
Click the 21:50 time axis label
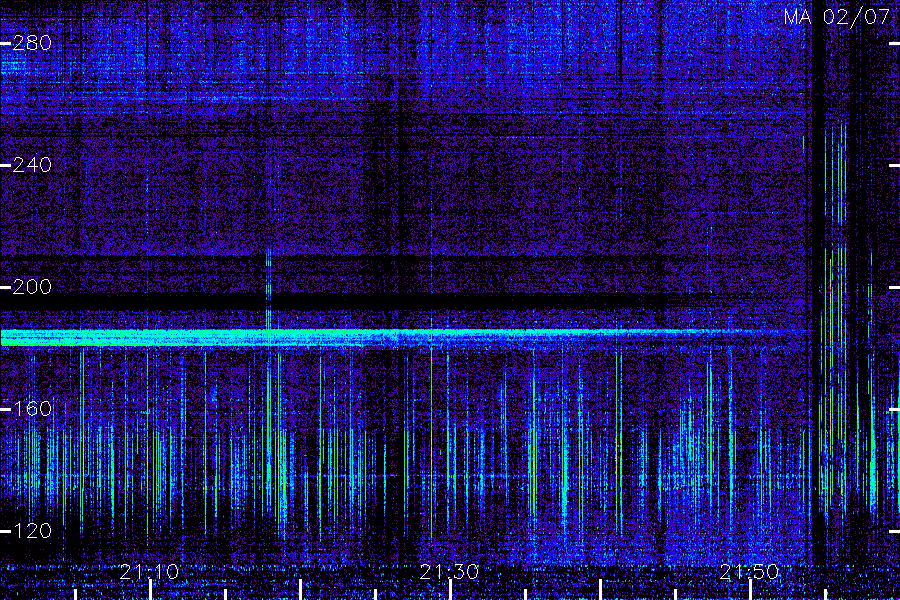[x=750, y=572]
